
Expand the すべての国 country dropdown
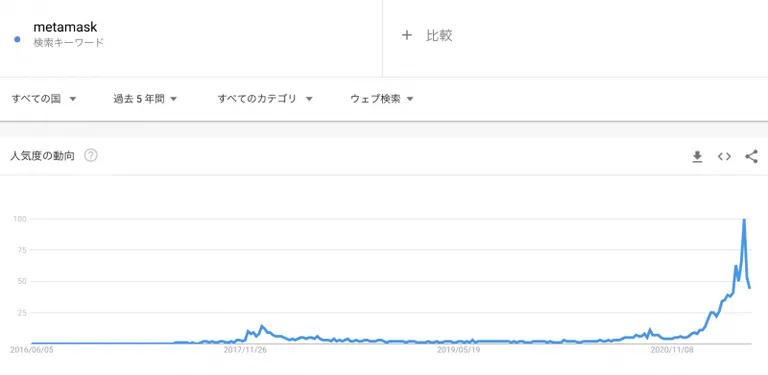click(x=44, y=99)
